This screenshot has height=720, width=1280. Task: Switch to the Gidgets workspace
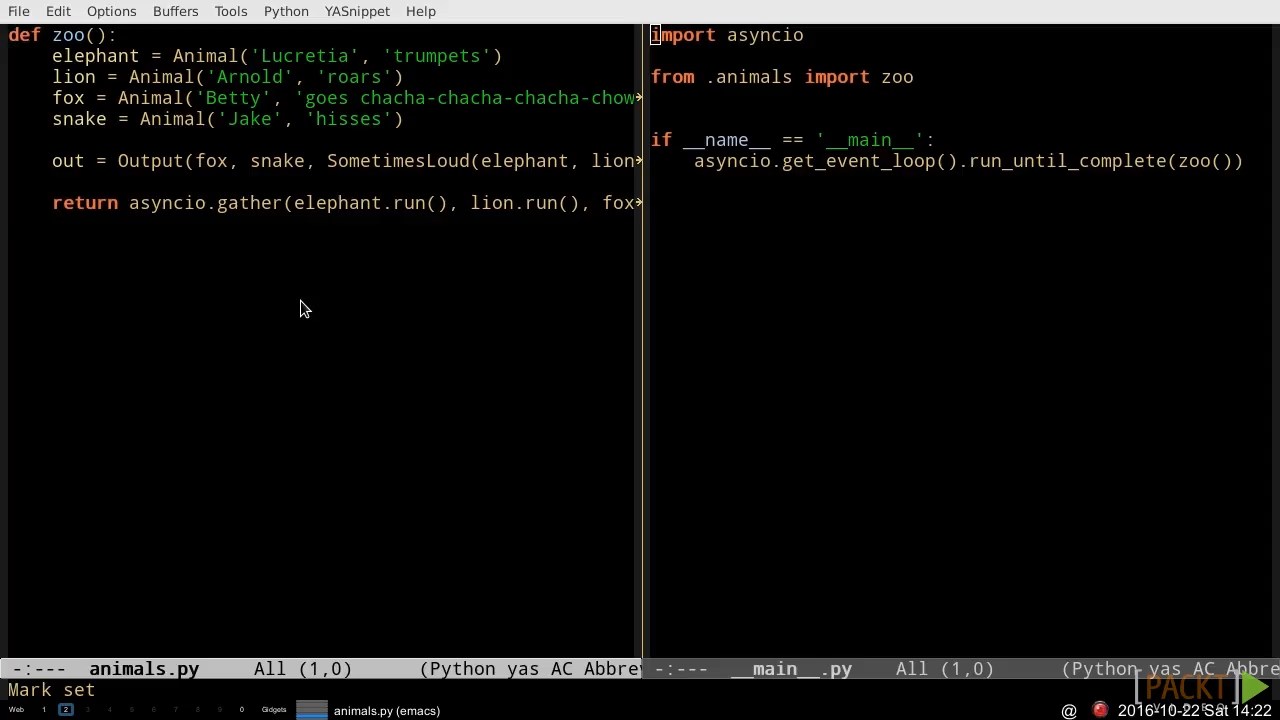coord(274,710)
